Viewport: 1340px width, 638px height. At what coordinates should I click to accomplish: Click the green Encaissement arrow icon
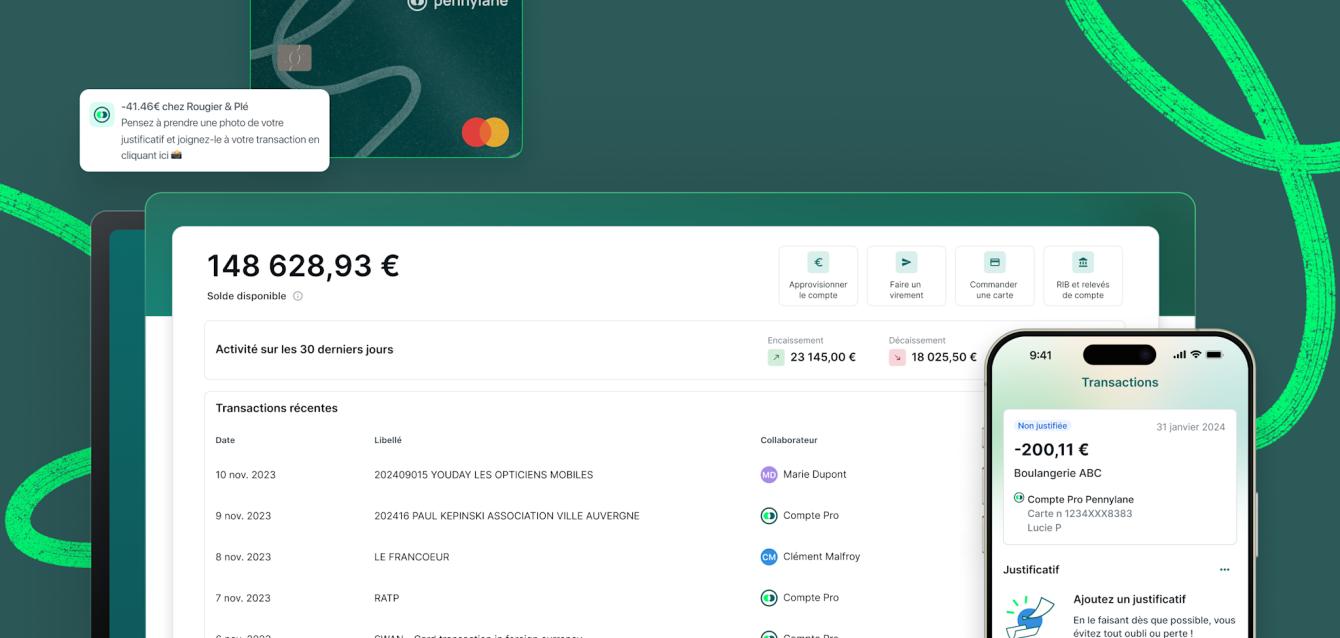776,357
